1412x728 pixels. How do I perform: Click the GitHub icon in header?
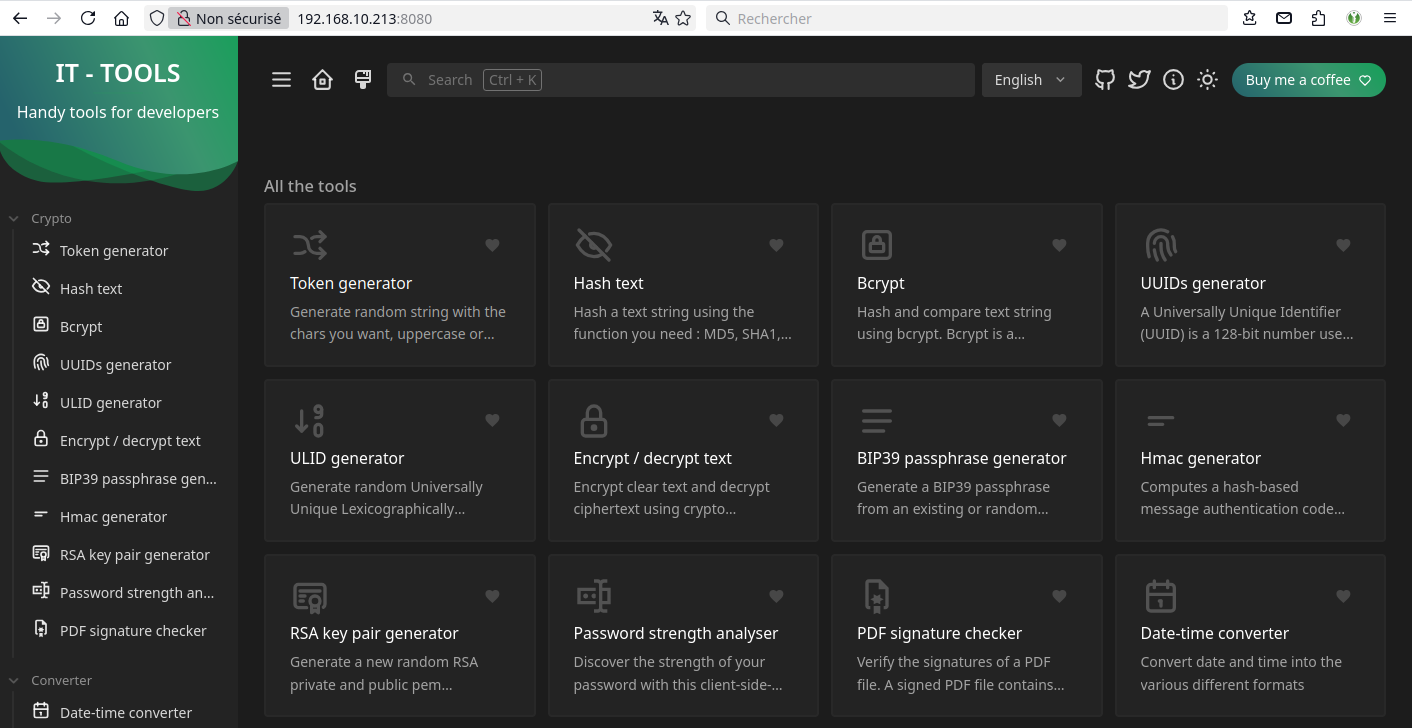tap(1105, 80)
